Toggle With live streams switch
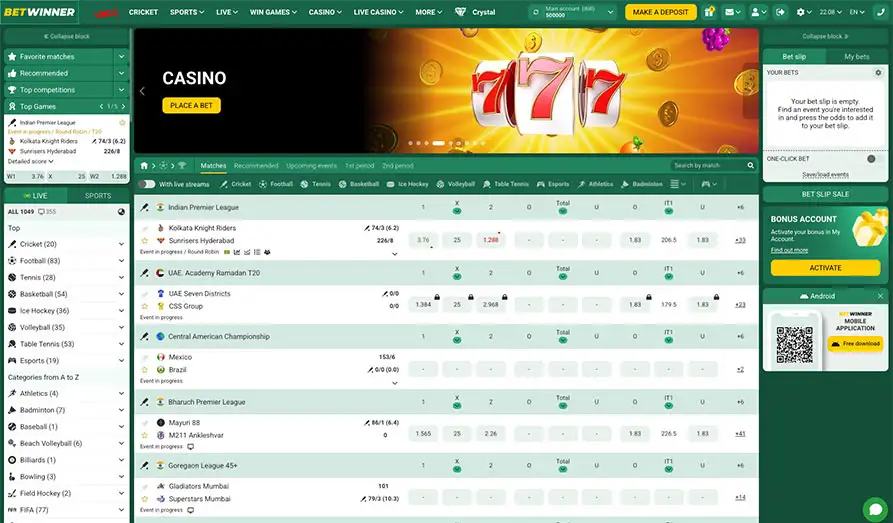 (x=147, y=184)
